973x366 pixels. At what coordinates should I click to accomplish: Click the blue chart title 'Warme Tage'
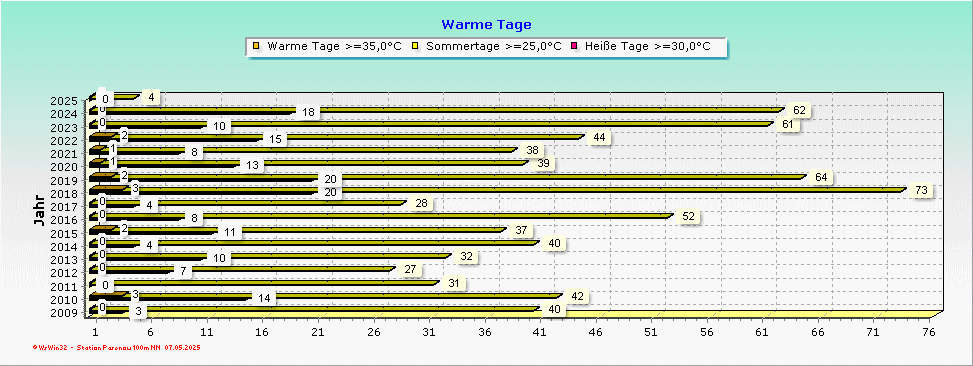click(x=486, y=25)
